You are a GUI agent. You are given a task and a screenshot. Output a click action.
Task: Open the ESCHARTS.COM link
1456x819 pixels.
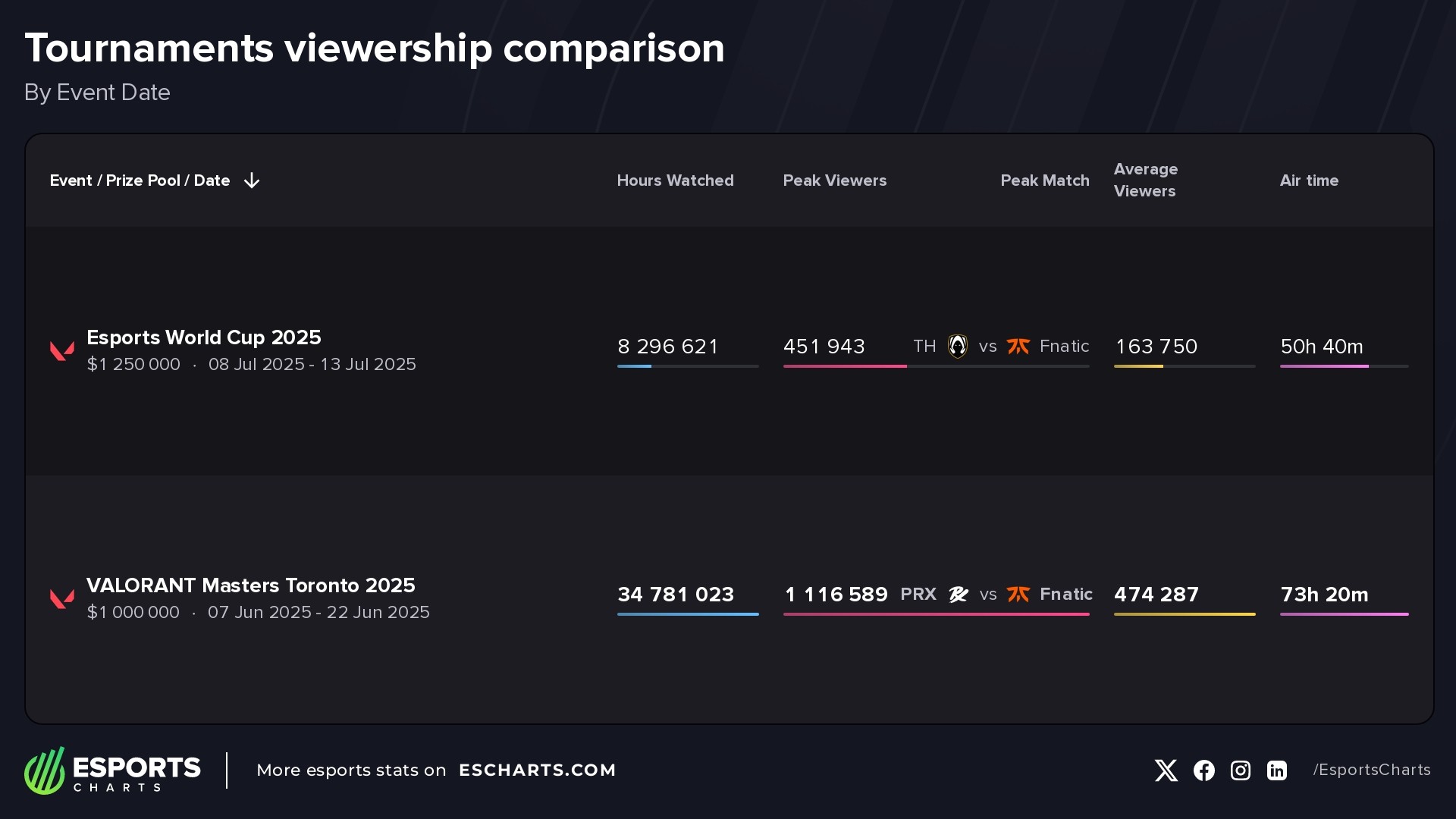point(537,770)
